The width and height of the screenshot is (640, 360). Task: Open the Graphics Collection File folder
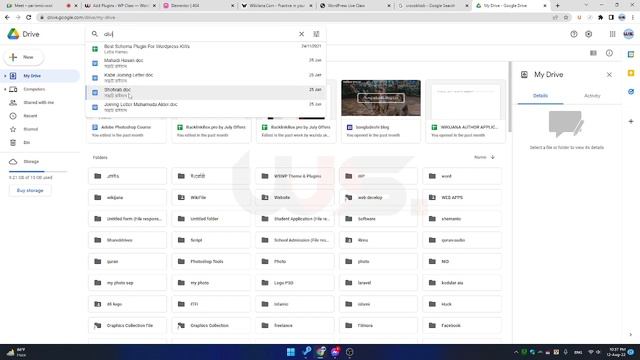(127, 326)
